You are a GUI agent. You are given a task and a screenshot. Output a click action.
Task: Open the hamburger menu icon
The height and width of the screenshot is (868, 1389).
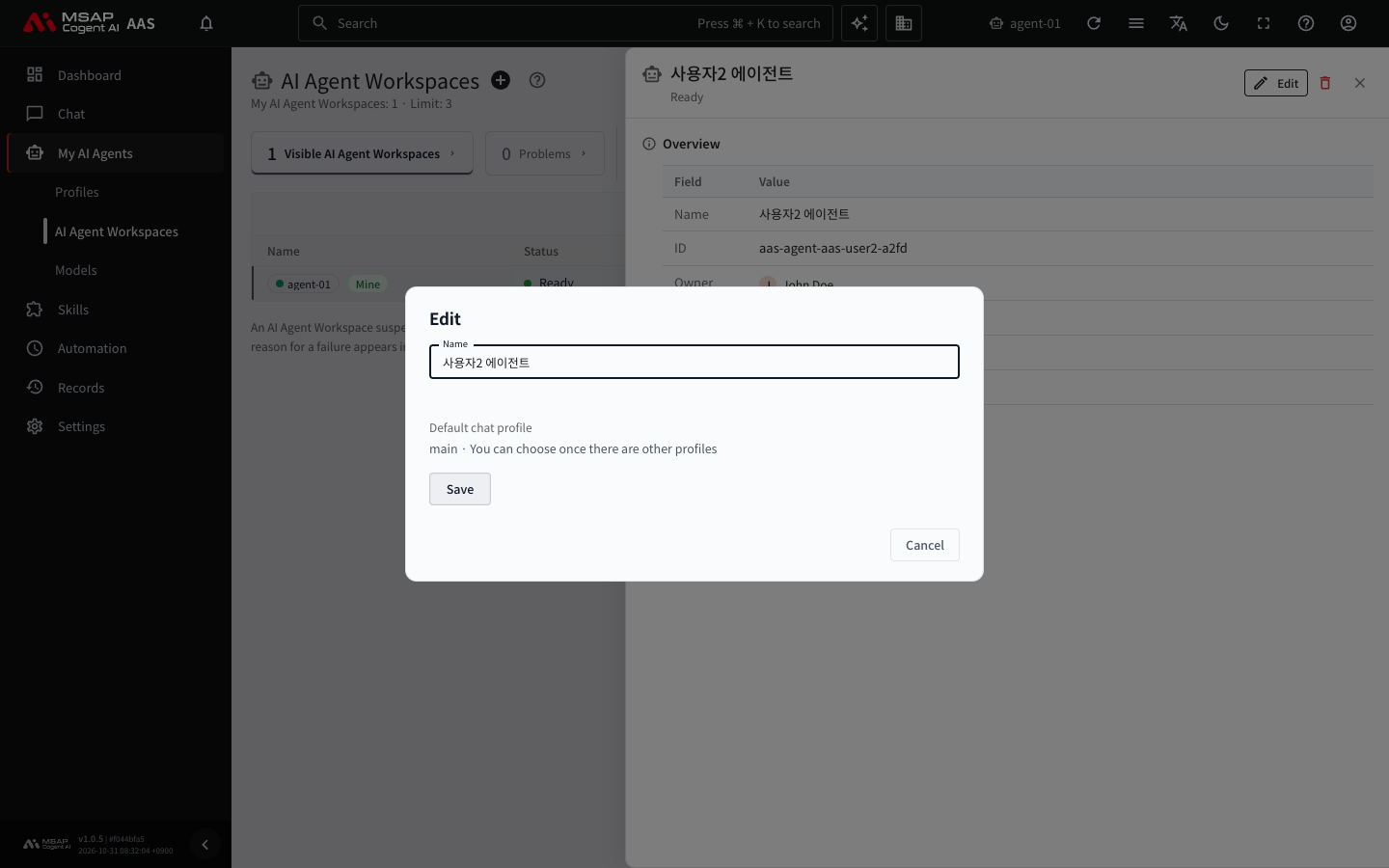click(1136, 23)
